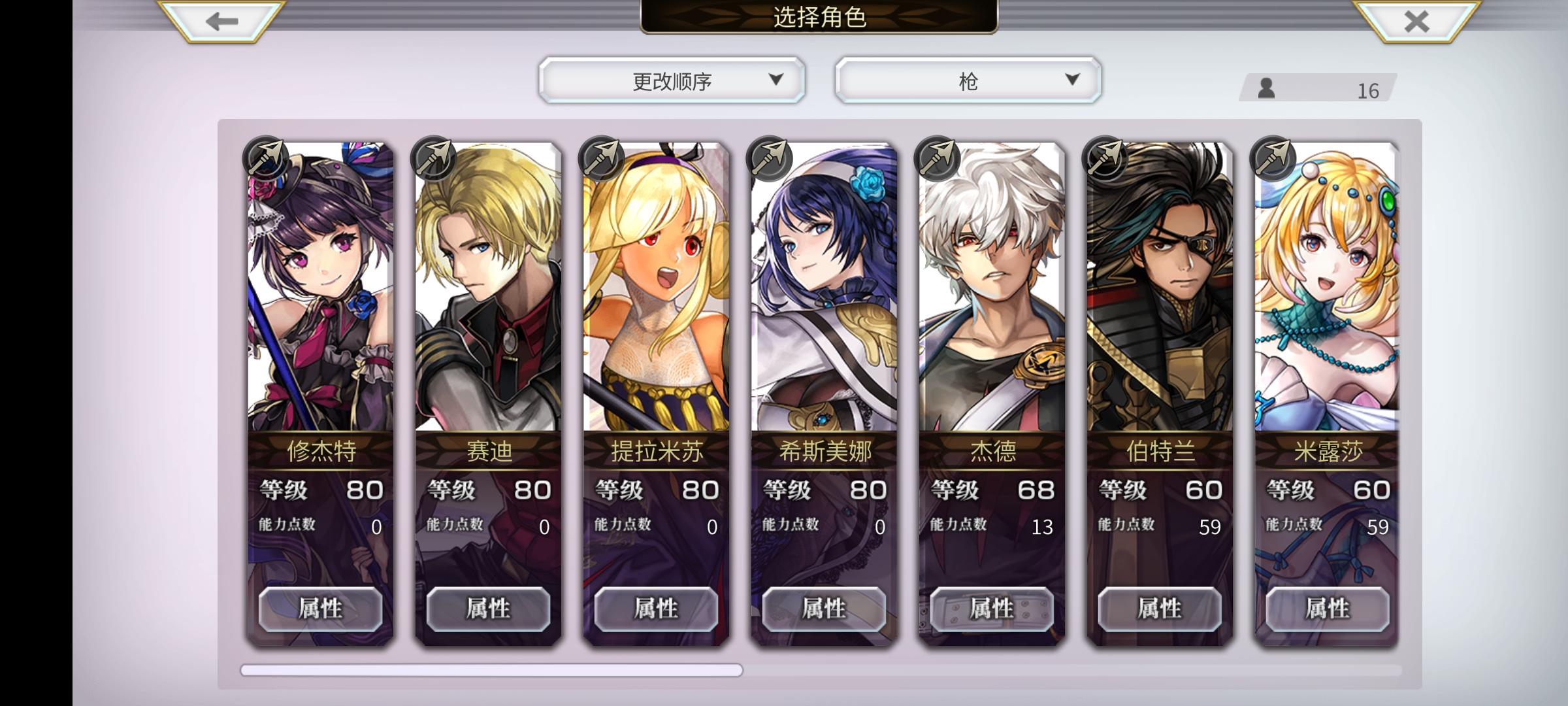Screen dimensions: 1568x706
Task: Select the 希斯美娜 character portrait
Action: pyautogui.click(x=824, y=288)
